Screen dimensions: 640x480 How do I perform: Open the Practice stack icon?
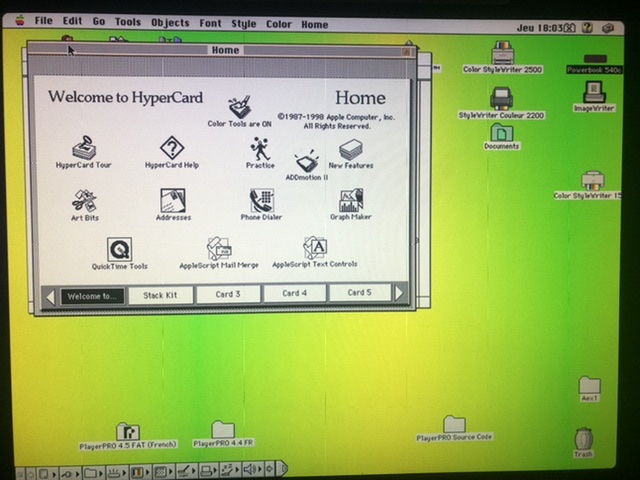260,149
